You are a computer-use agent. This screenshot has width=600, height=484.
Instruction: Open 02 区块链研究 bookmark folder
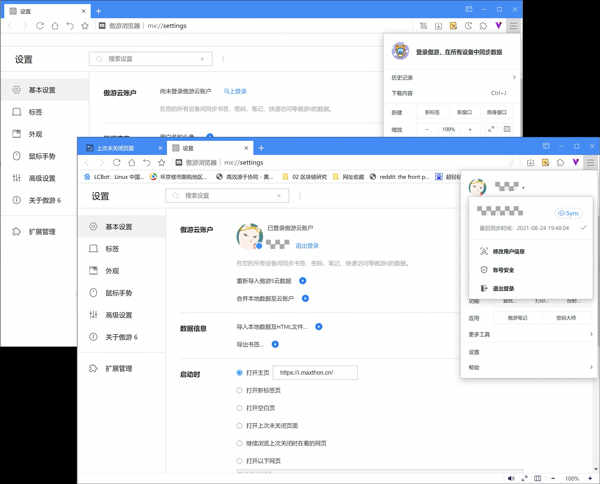click(x=305, y=177)
